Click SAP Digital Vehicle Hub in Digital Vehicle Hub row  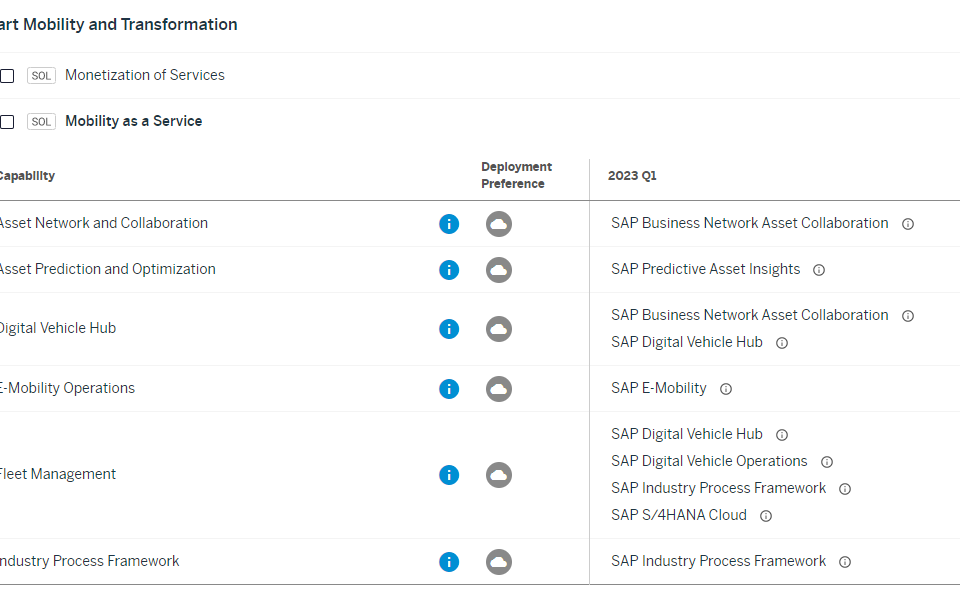[686, 342]
